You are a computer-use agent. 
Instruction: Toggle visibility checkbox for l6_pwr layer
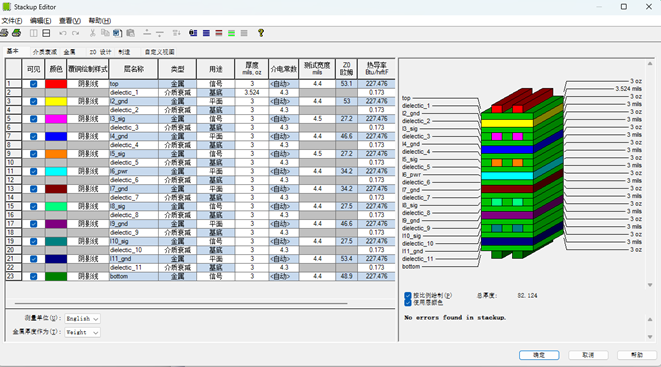[33, 171]
